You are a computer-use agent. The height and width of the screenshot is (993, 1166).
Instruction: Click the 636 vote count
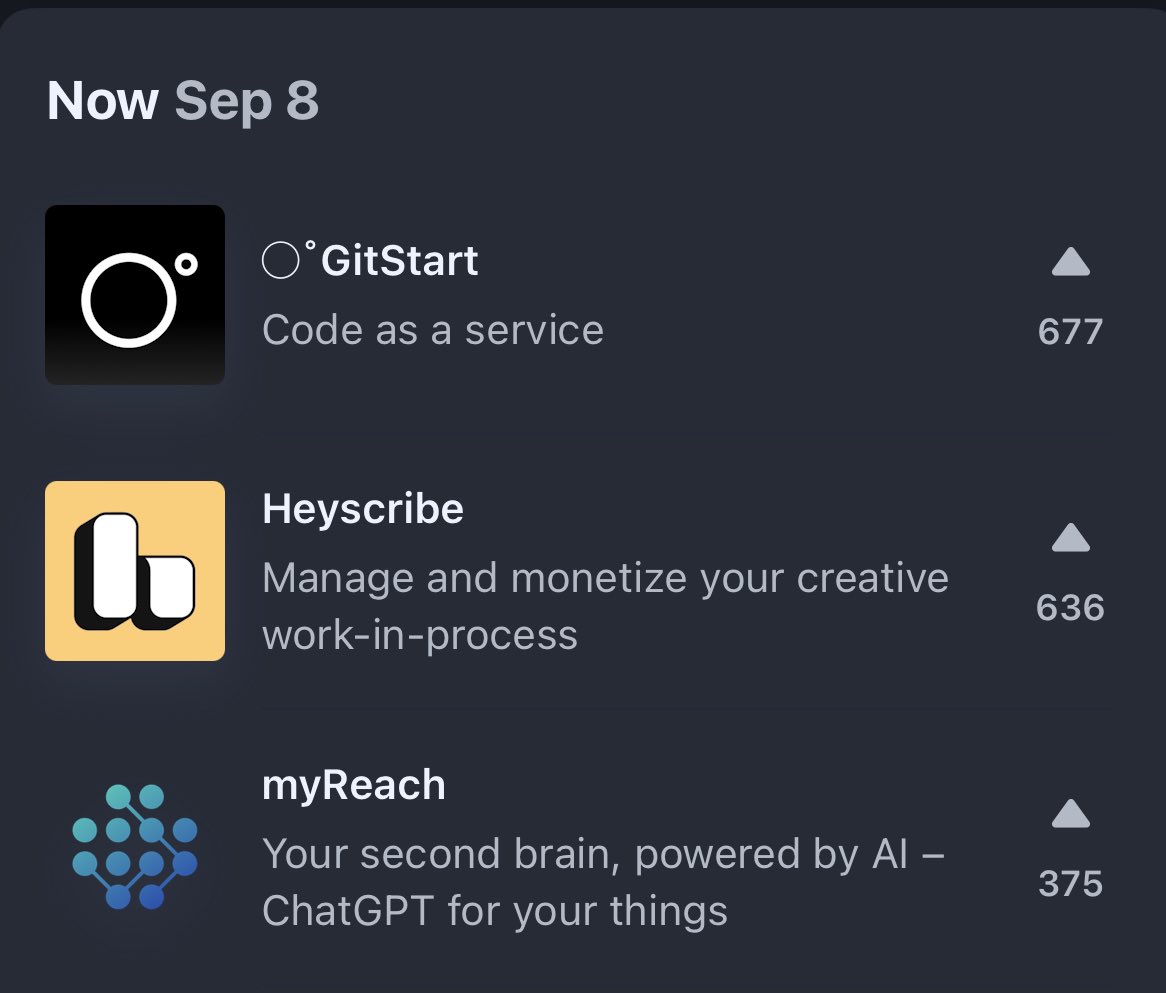[1071, 608]
